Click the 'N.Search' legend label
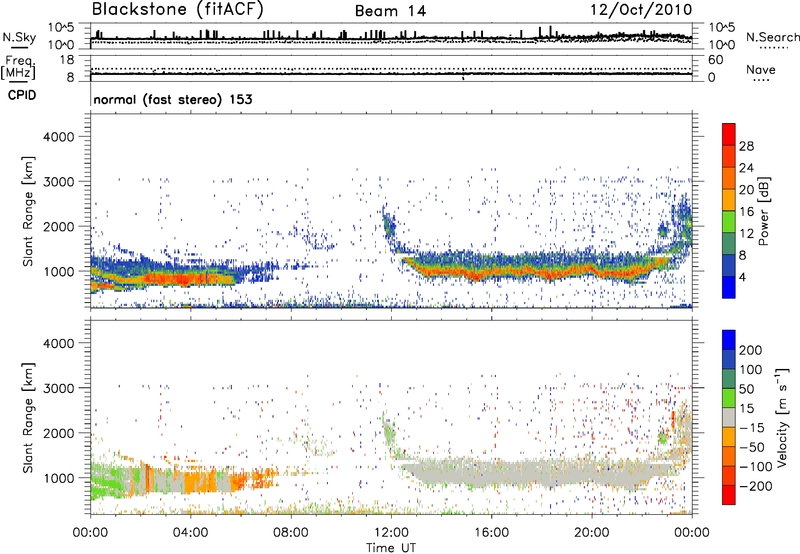The width and height of the screenshot is (800, 554). [772, 37]
